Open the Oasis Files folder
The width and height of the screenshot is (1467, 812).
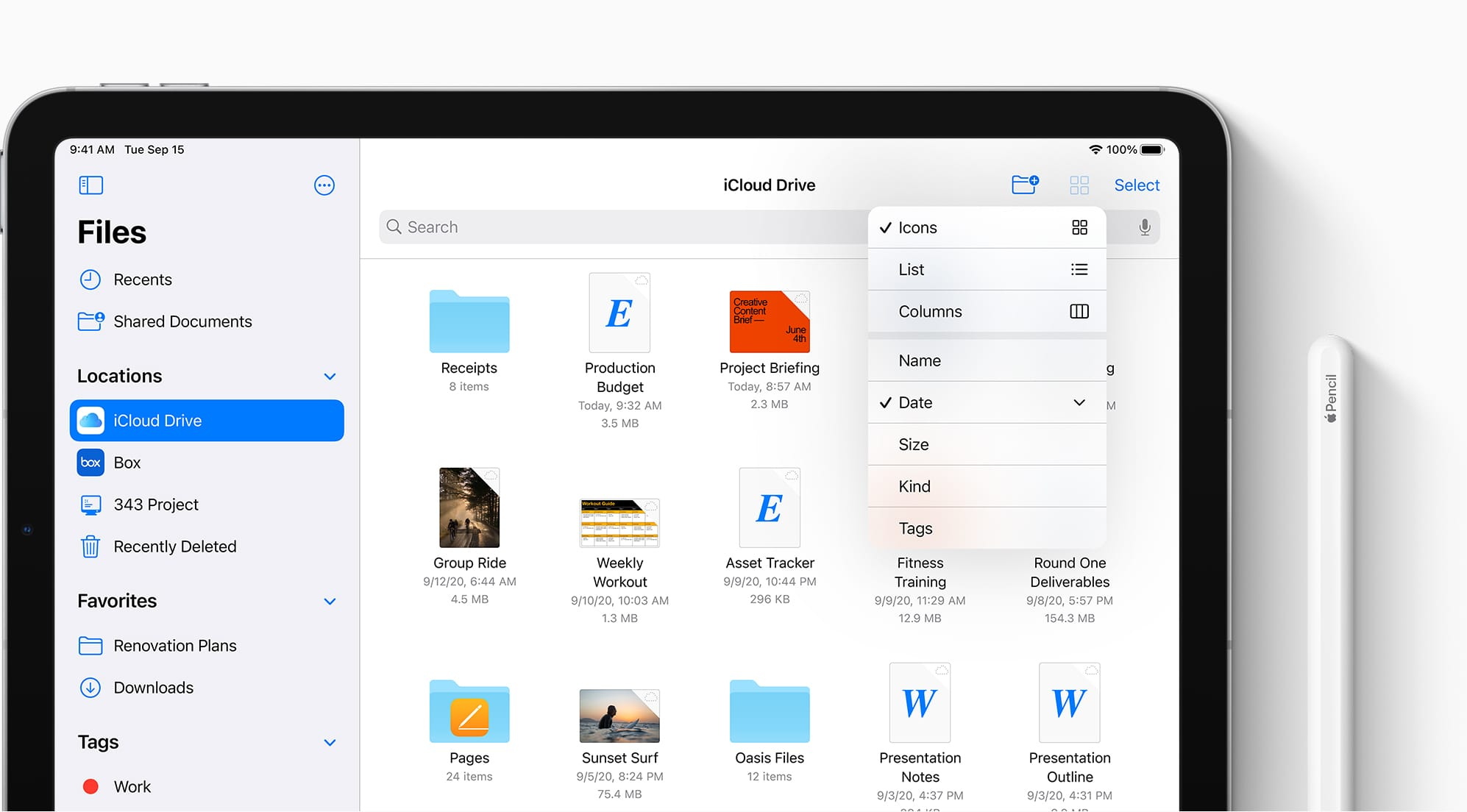(x=770, y=711)
